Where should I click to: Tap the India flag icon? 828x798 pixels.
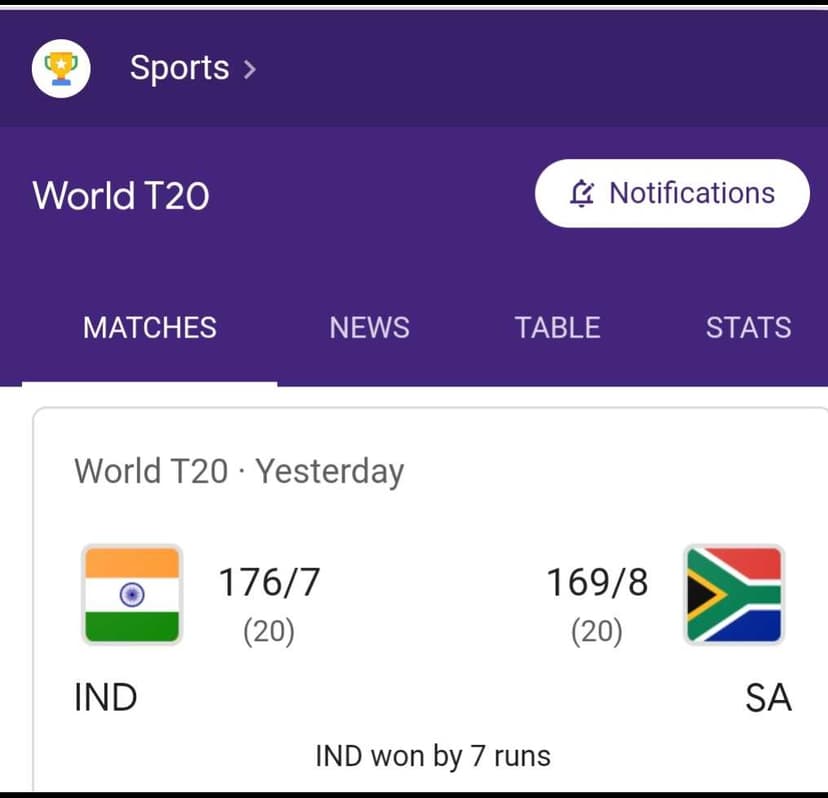click(131, 595)
